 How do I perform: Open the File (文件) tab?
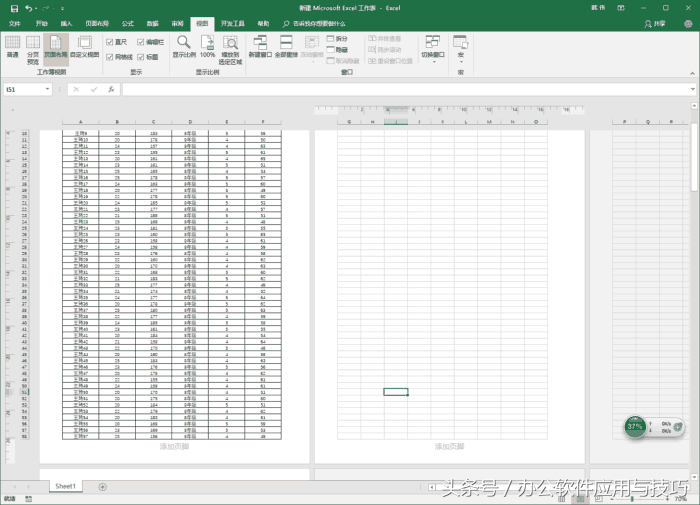click(x=15, y=24)
